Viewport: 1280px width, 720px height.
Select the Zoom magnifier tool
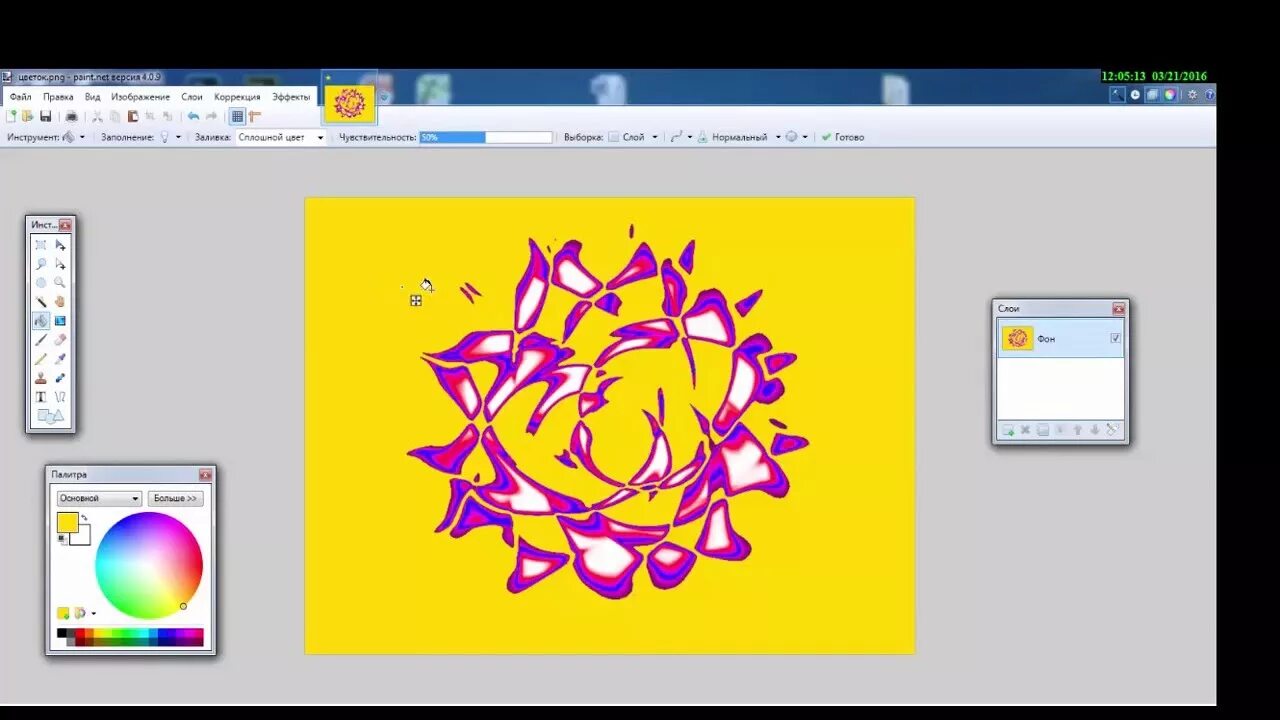(60, 283)
